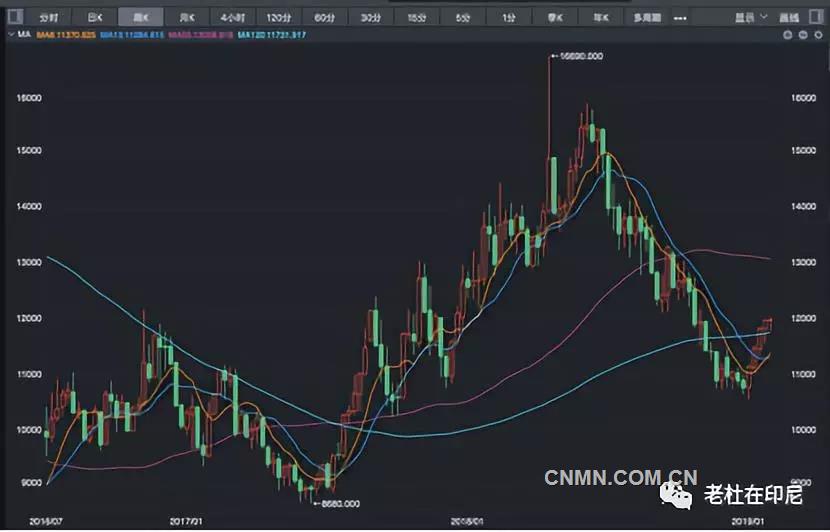Collapse the MA indicator chevron
The height and width of the screenshot is (532, 830).
click(11, 35)
